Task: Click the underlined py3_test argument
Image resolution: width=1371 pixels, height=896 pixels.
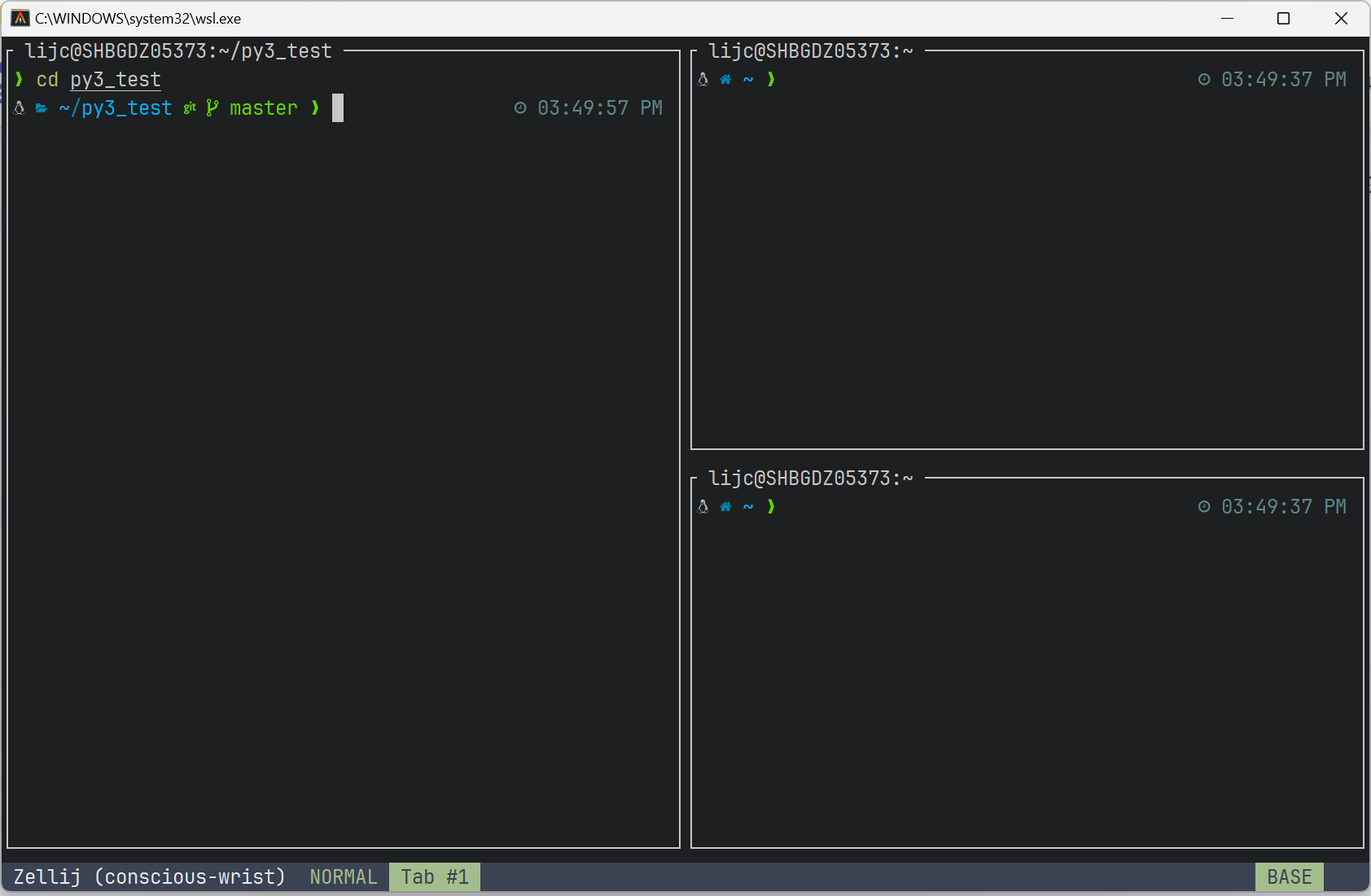Action: coord(116,80)
